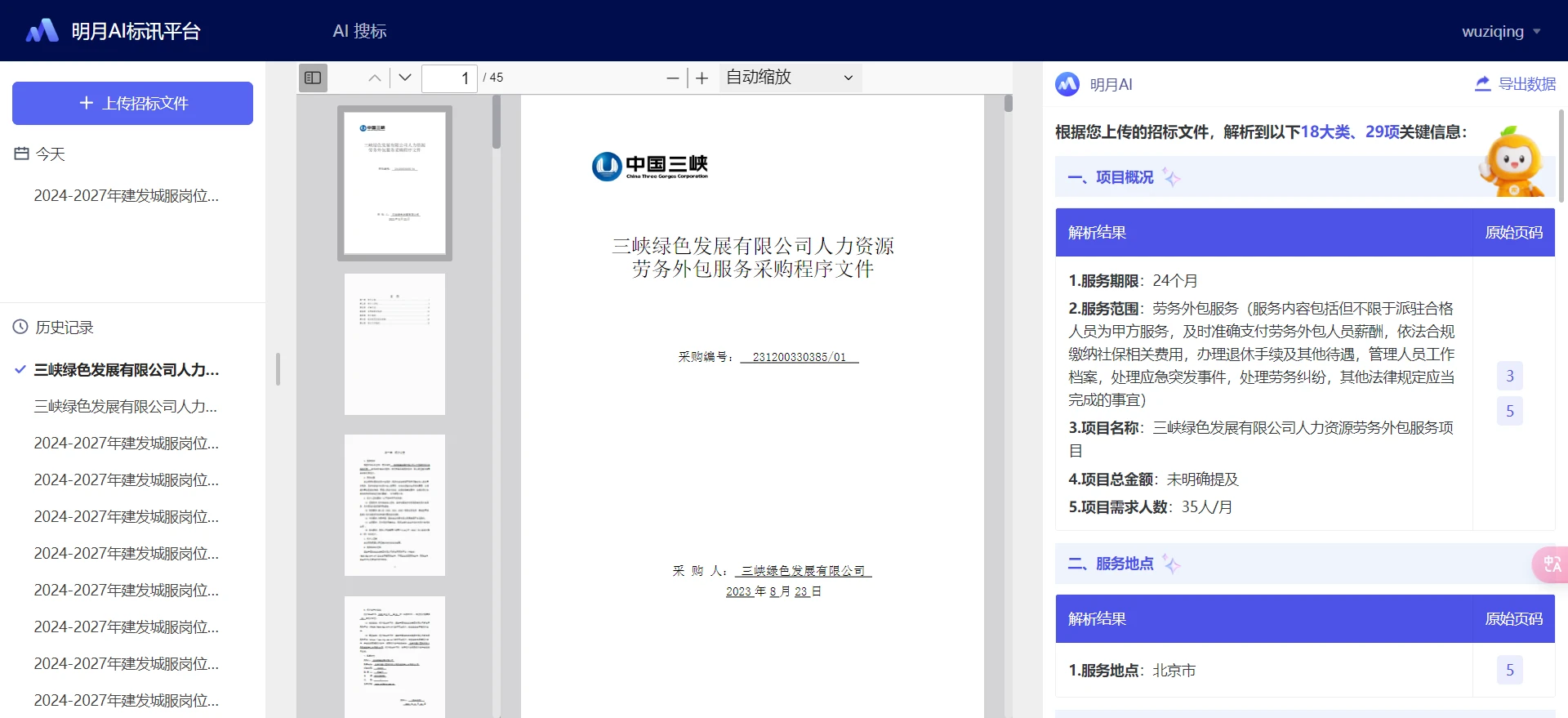Select the page 2 contents thumbnail
1568x718 pixels.
coord(394,344)
